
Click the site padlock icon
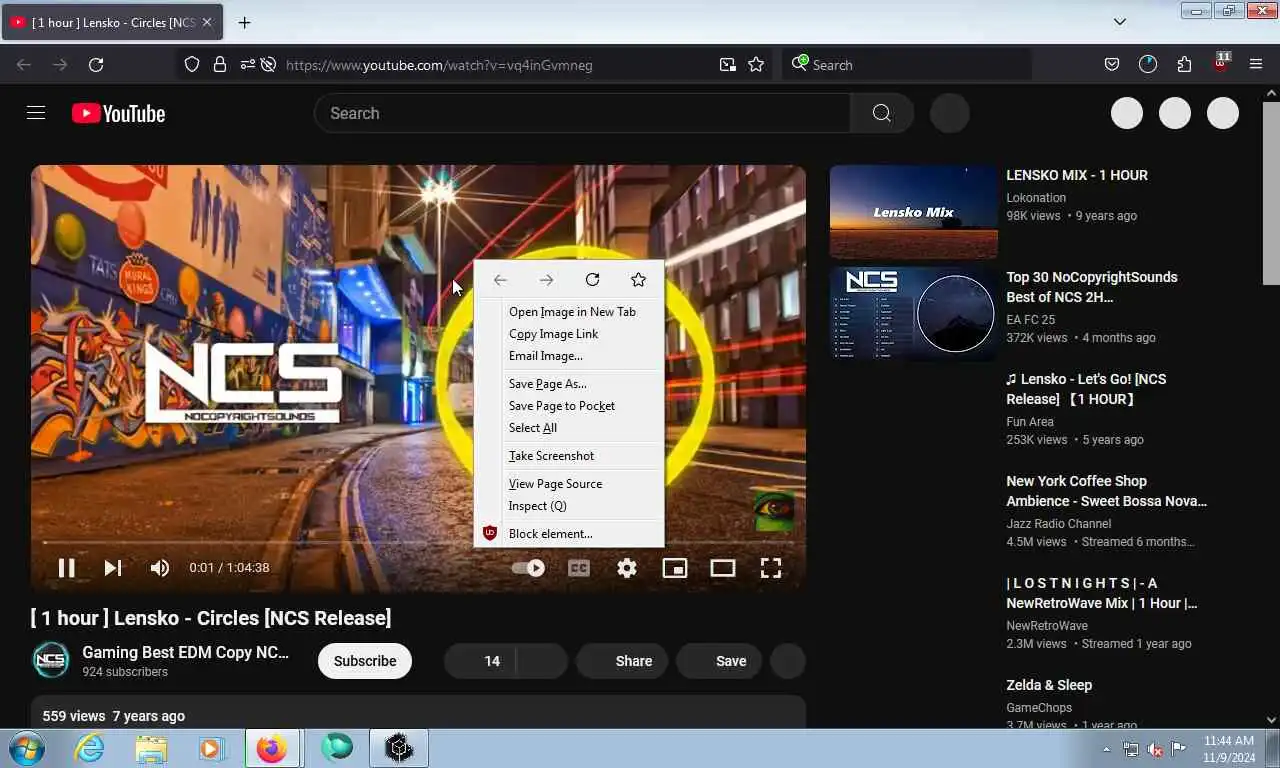click(x=220, y=65)
